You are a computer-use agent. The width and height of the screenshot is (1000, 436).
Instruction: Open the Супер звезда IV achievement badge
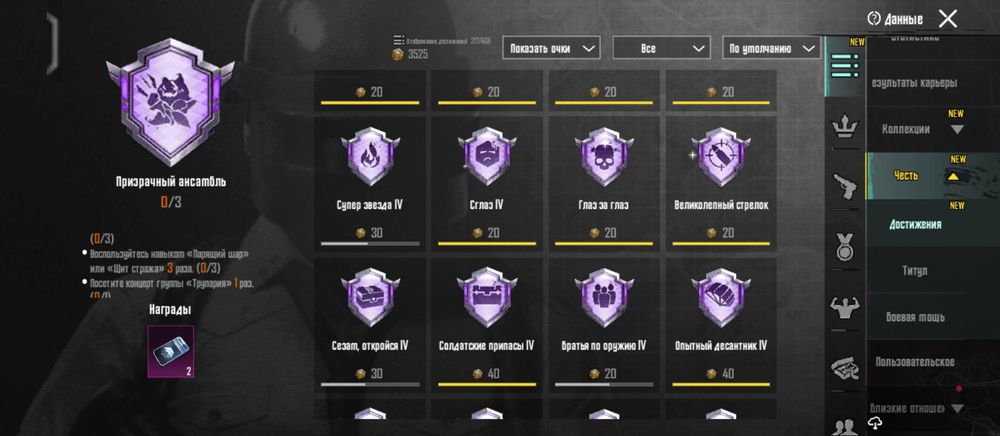point(369,156)
